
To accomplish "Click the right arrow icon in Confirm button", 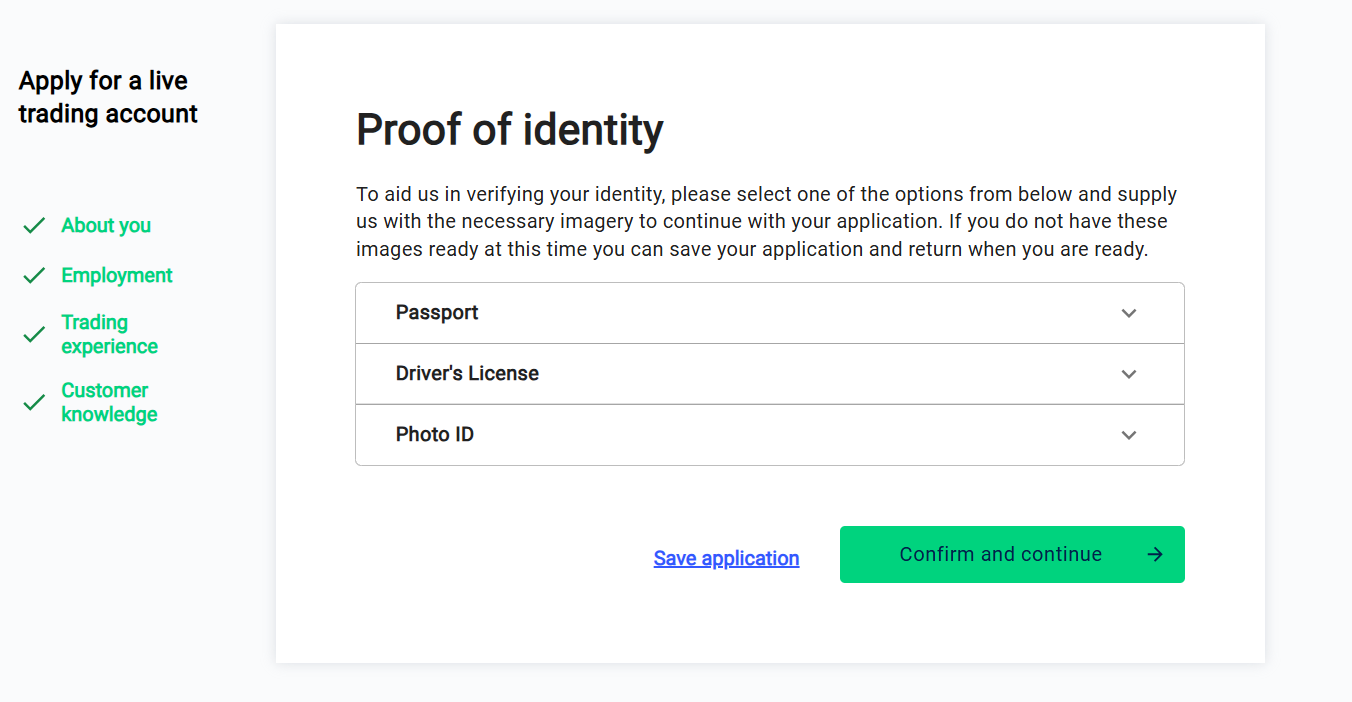I will coord(1155,554).
